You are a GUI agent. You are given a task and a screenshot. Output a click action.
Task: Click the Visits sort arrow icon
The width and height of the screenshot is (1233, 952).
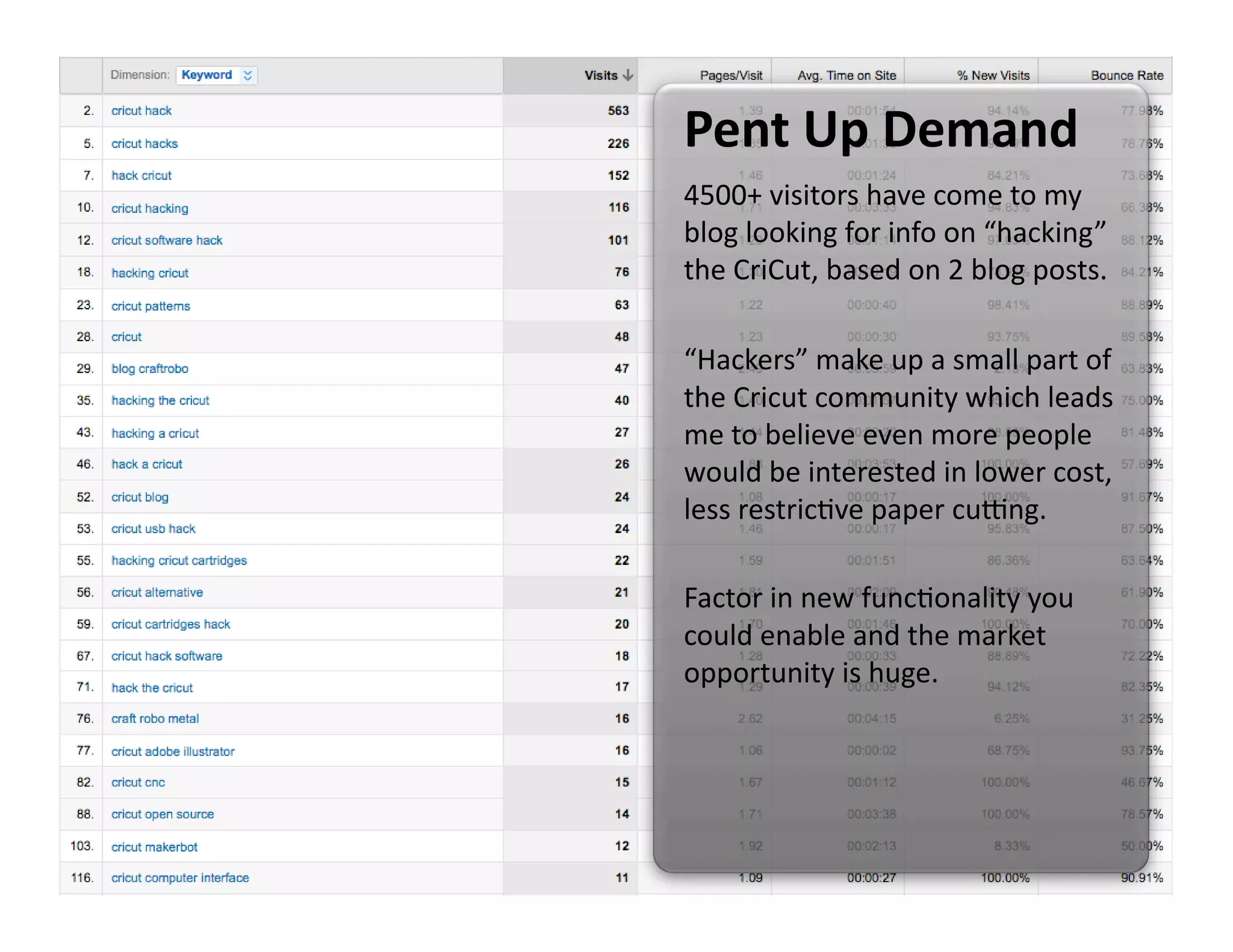628,75
